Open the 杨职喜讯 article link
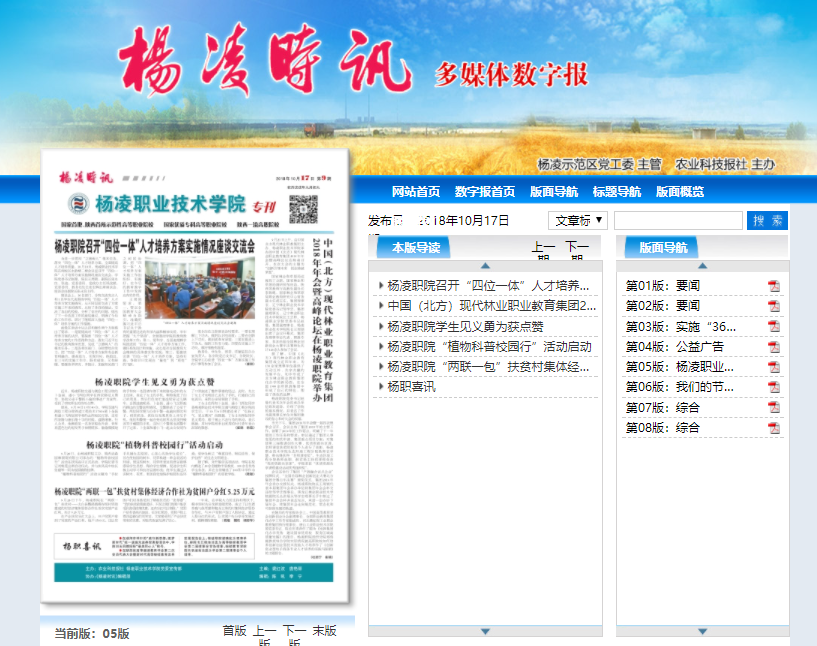817x646 pixels. (x=410, y=386)
